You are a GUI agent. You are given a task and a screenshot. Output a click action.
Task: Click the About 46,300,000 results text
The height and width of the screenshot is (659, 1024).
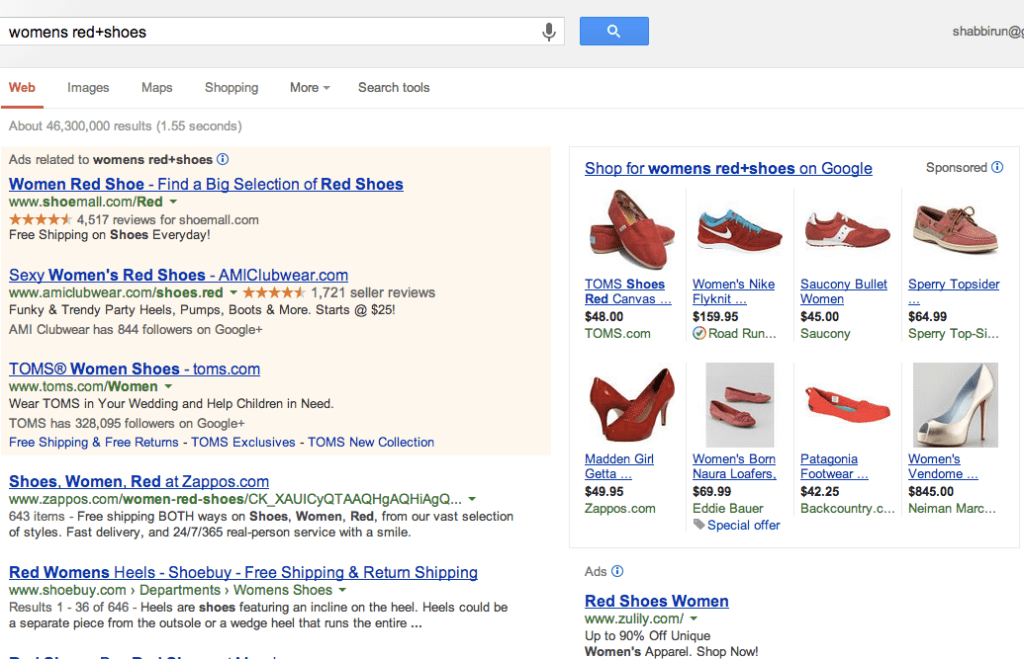[125, 125]
